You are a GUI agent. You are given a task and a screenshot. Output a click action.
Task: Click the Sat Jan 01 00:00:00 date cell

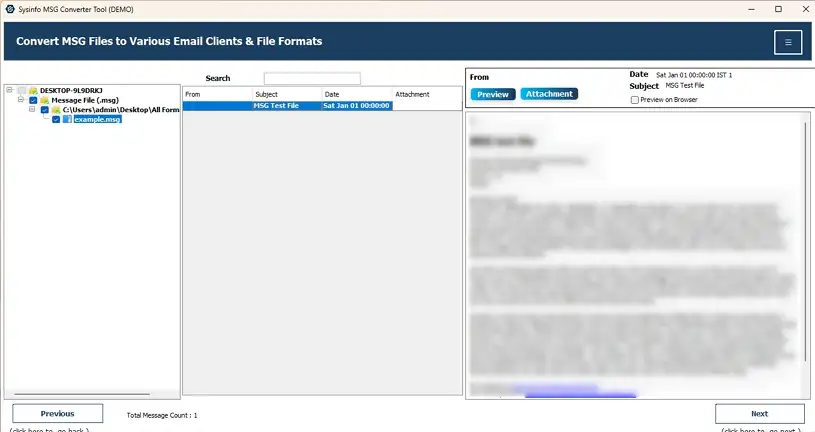coord(357,106)
